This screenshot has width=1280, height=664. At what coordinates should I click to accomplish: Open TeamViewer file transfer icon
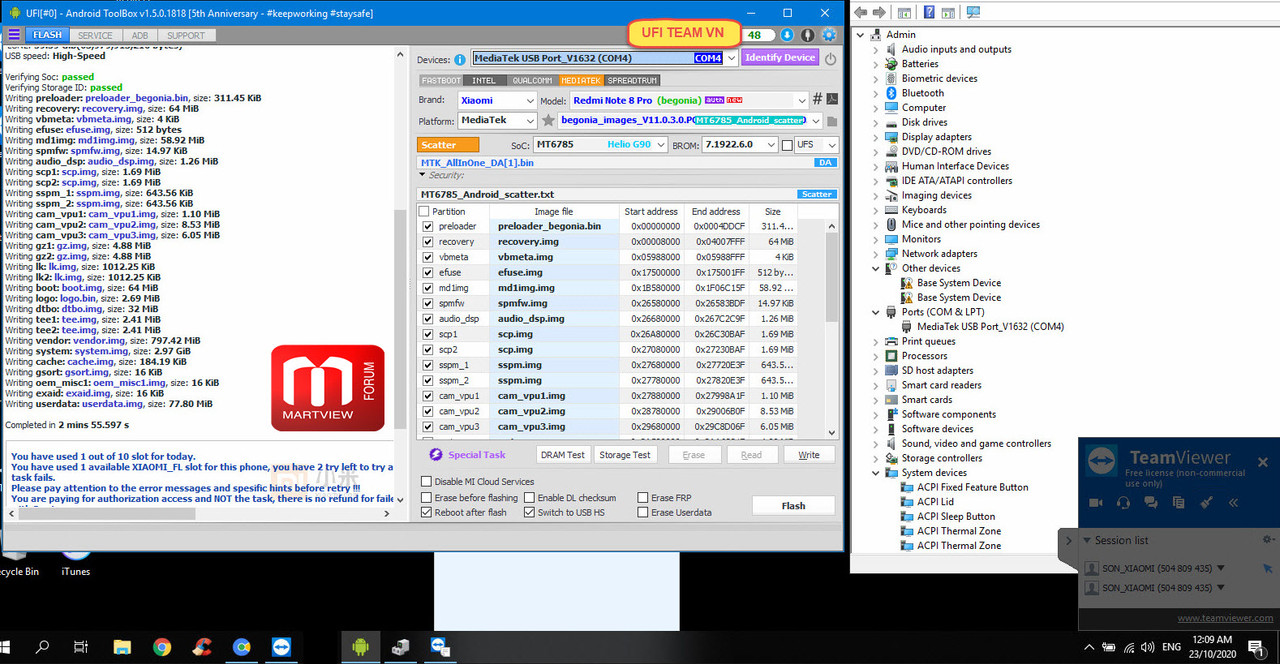pyautogui.click(x=1179, y=502)
